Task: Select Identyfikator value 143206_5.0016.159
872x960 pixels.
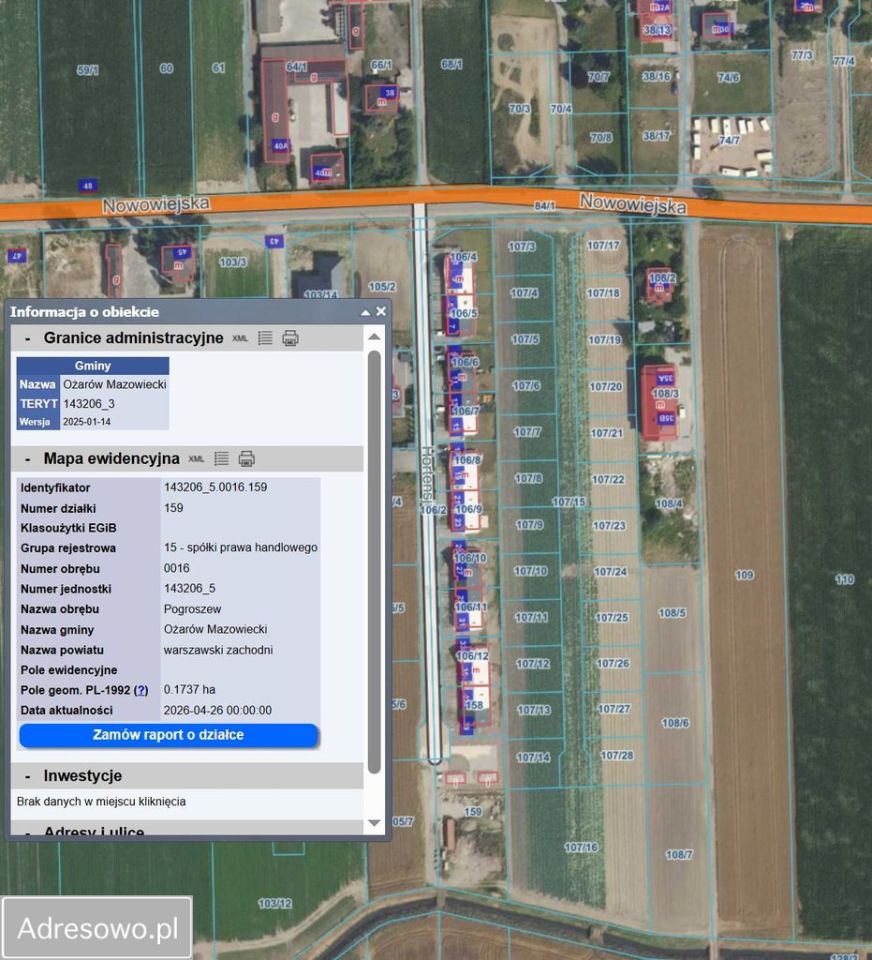Action: [216, 487]
